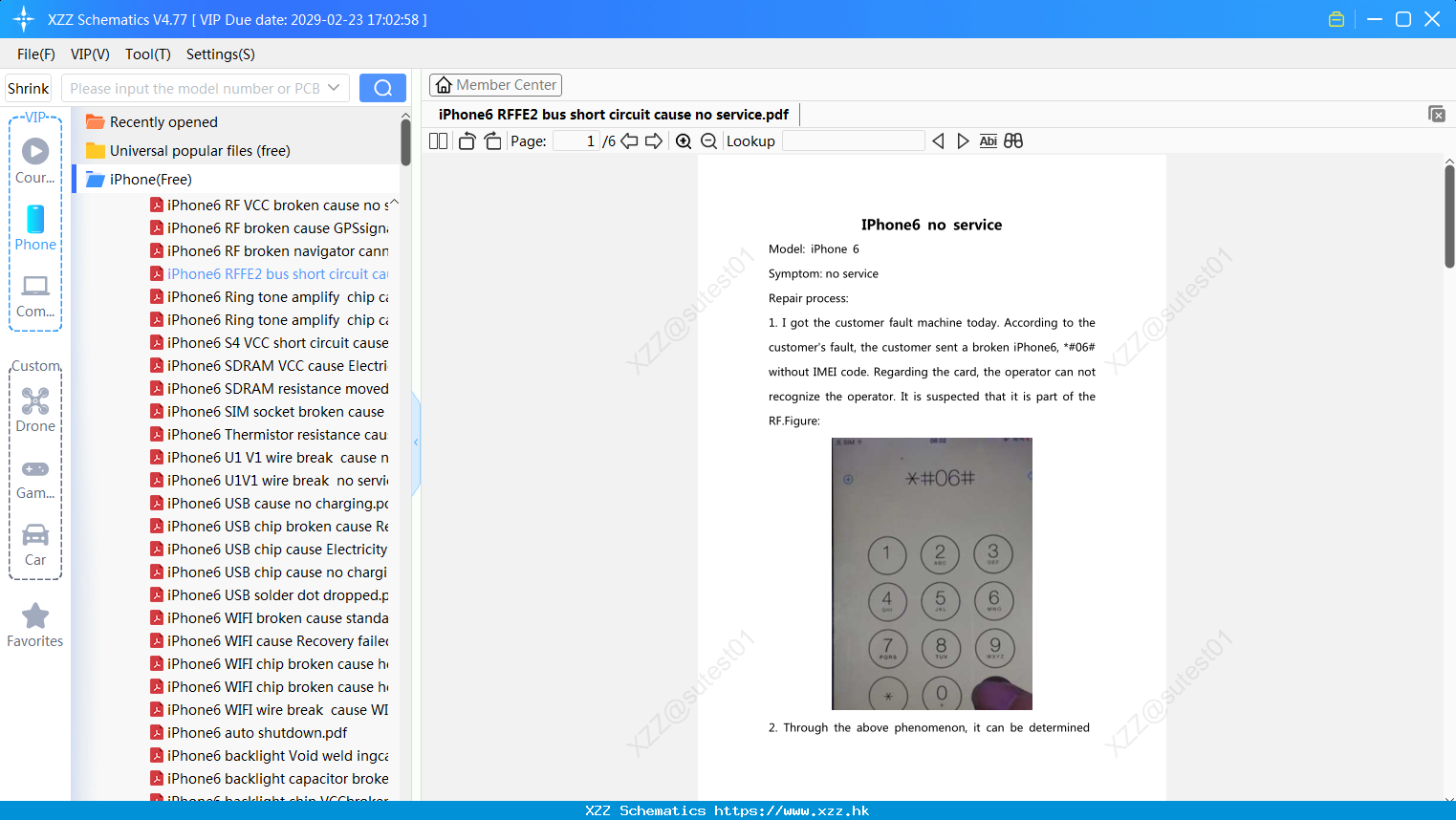This screenshot has height=820, width=1456.
Task: Open Favorites star in sidebar
Action: pyautogui.click(x=35, y=626)
